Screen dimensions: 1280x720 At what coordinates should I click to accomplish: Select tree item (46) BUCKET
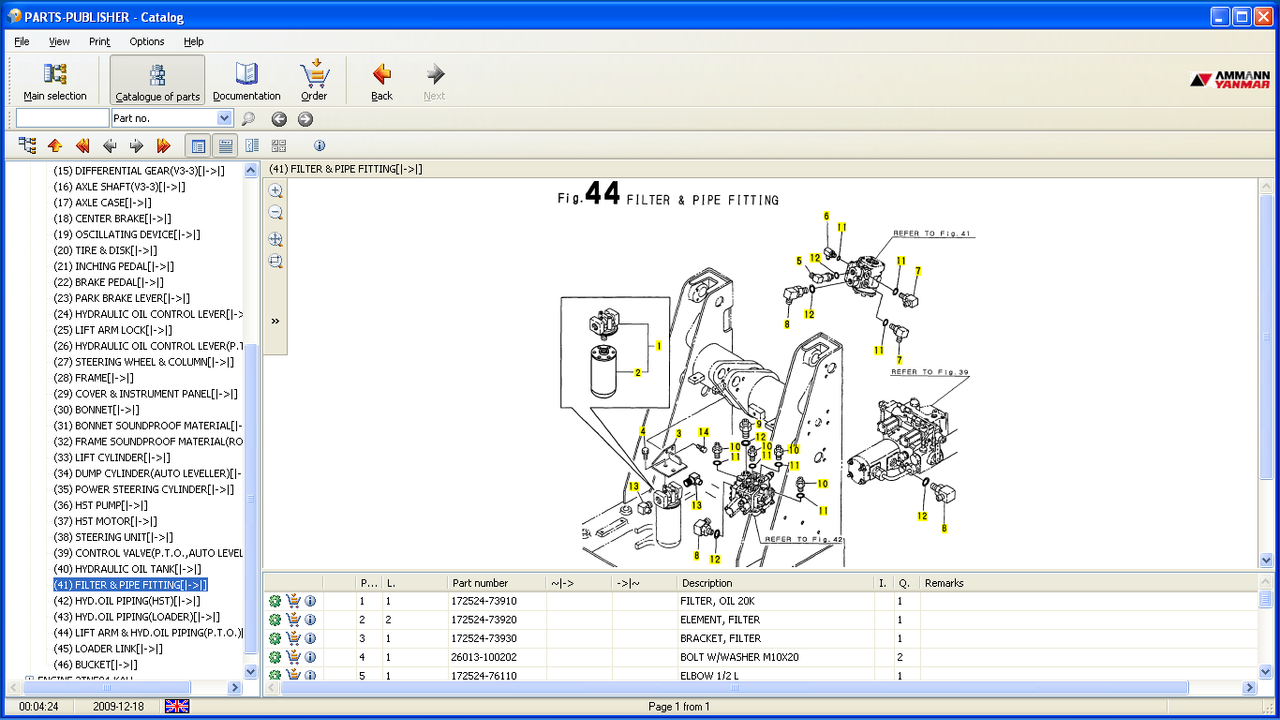click(96, 665)
